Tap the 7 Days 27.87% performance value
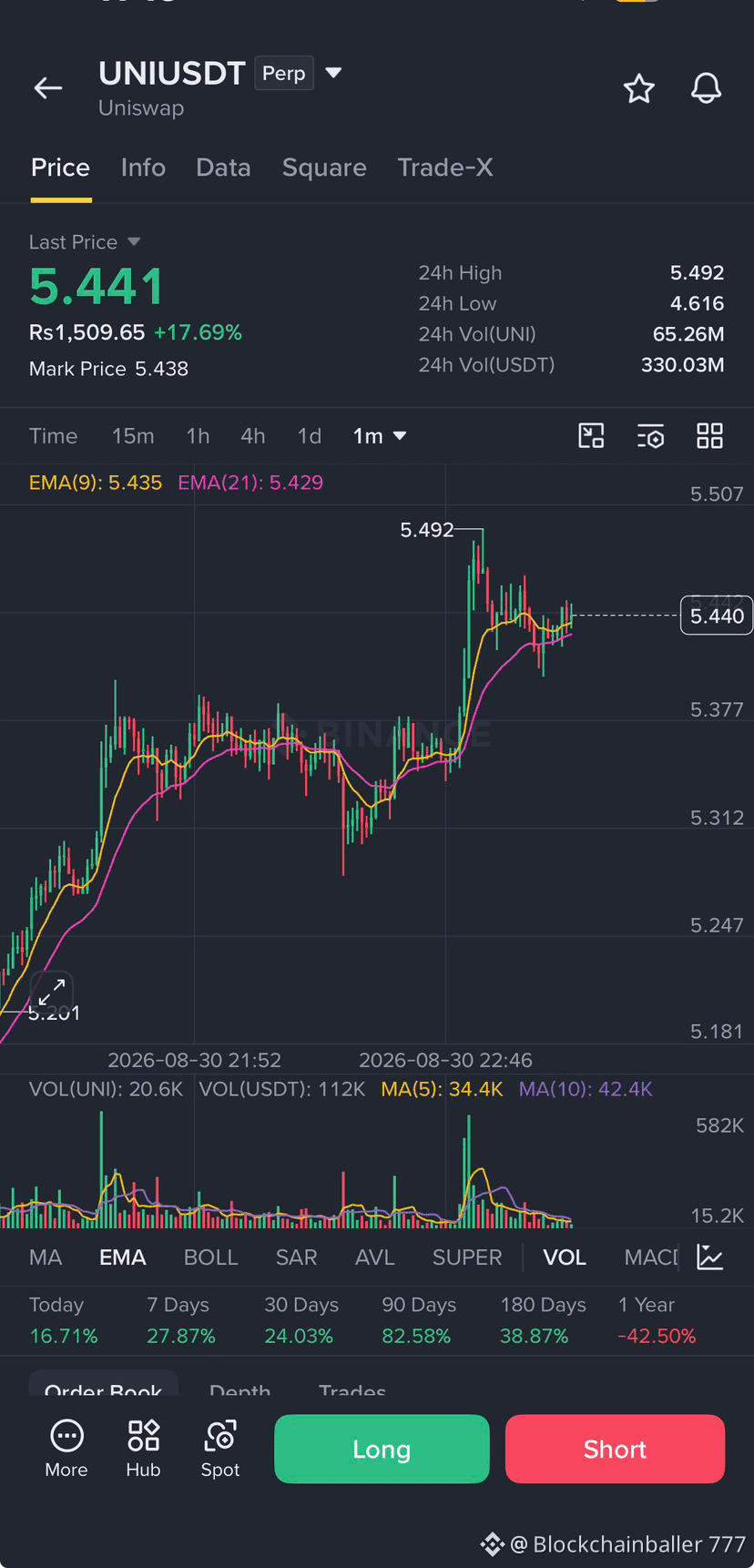Screen dimensions: 754x1568 pos(181,1336)
